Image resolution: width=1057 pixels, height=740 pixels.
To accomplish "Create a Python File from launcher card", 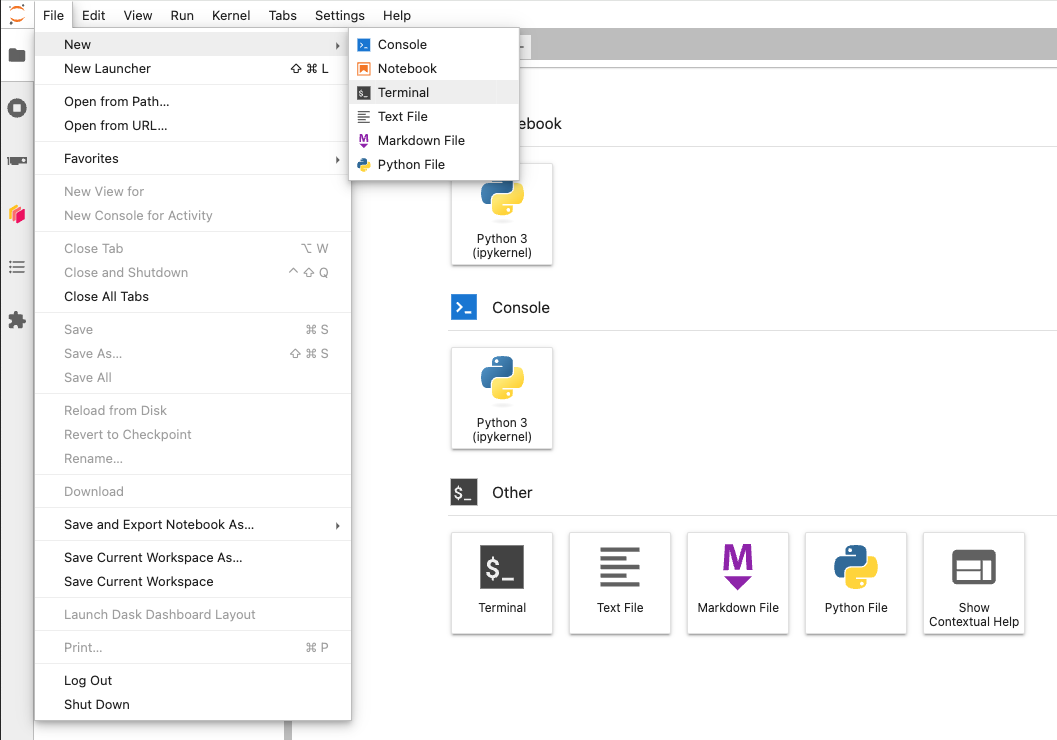I will (856, 582).
